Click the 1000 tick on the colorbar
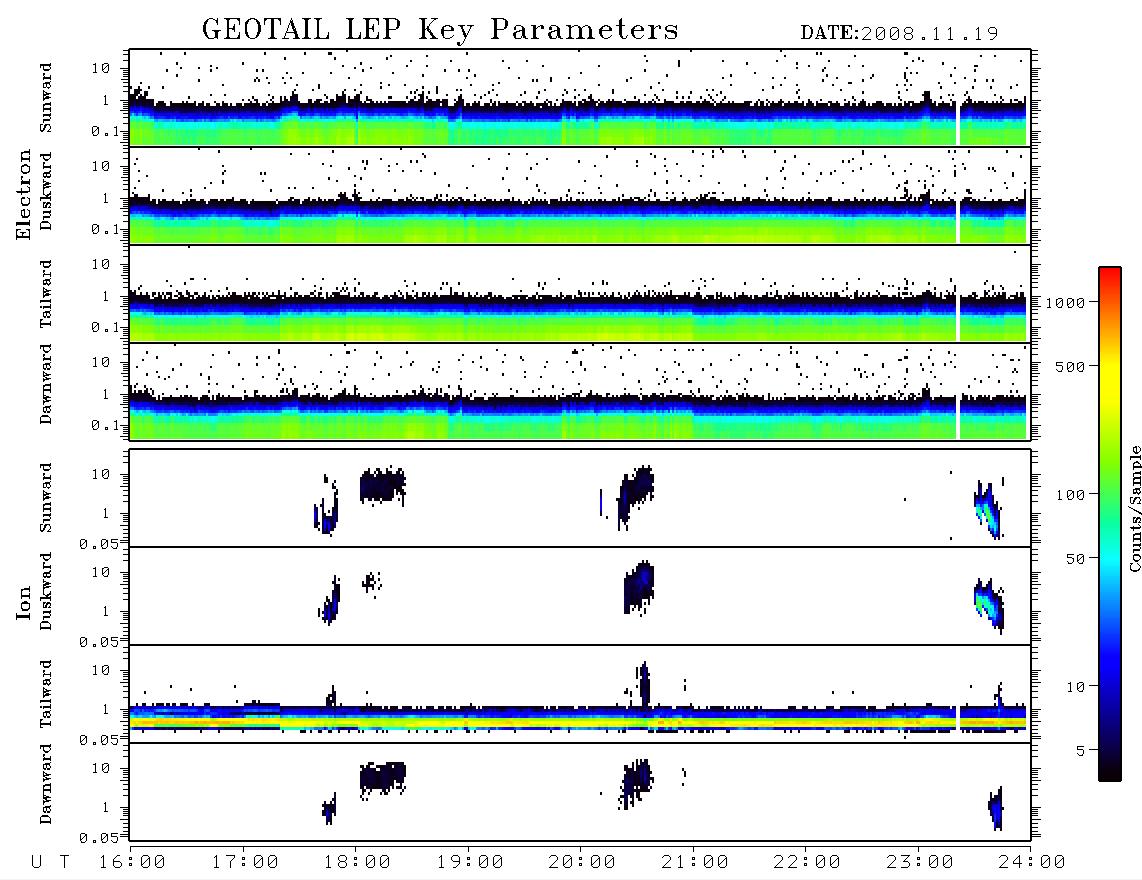Image resolution: width=1142 pixels, height=880 pixels. (x=1065, y=303)
